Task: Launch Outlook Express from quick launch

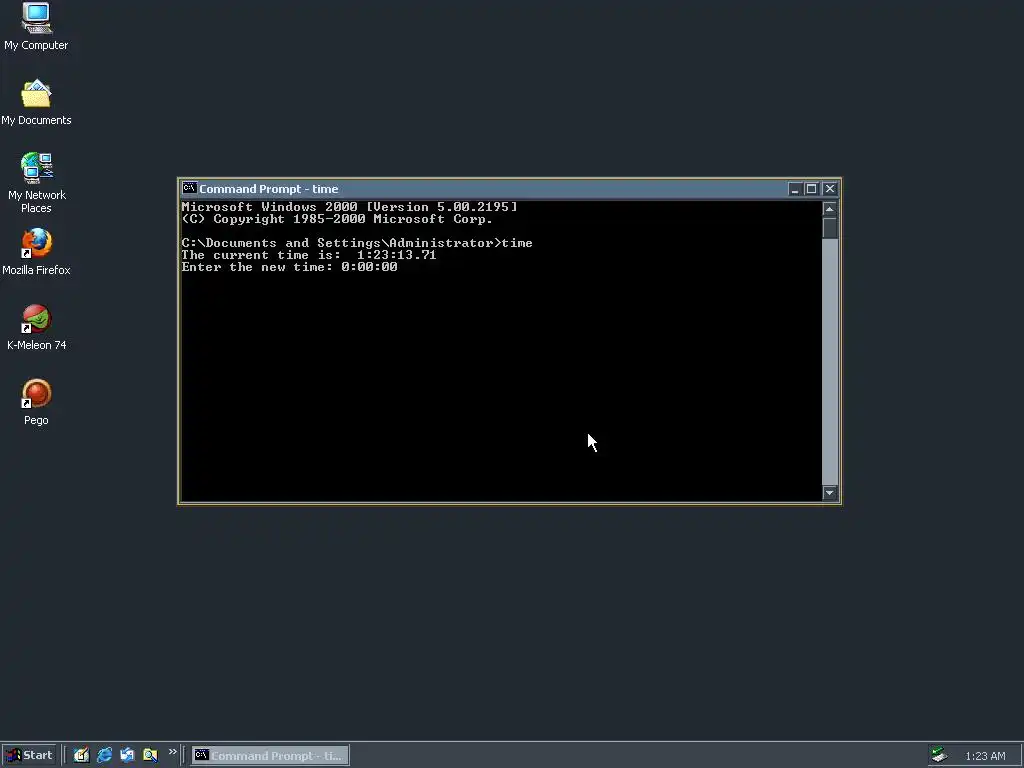Action: pyautogui.click(x=127, y=756)
